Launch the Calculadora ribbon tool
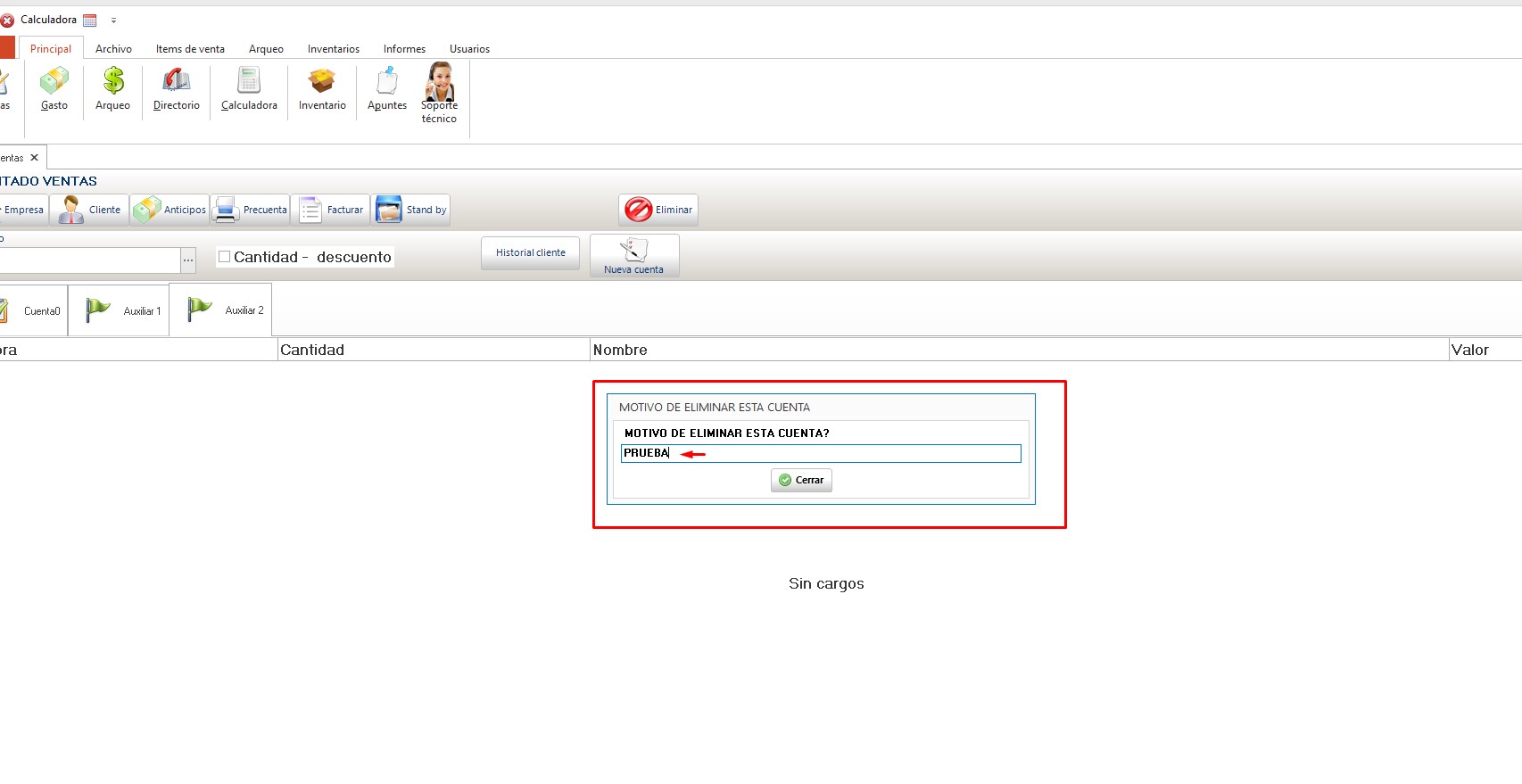This screenshot has width=1522, height=784. tap(249, 89)
